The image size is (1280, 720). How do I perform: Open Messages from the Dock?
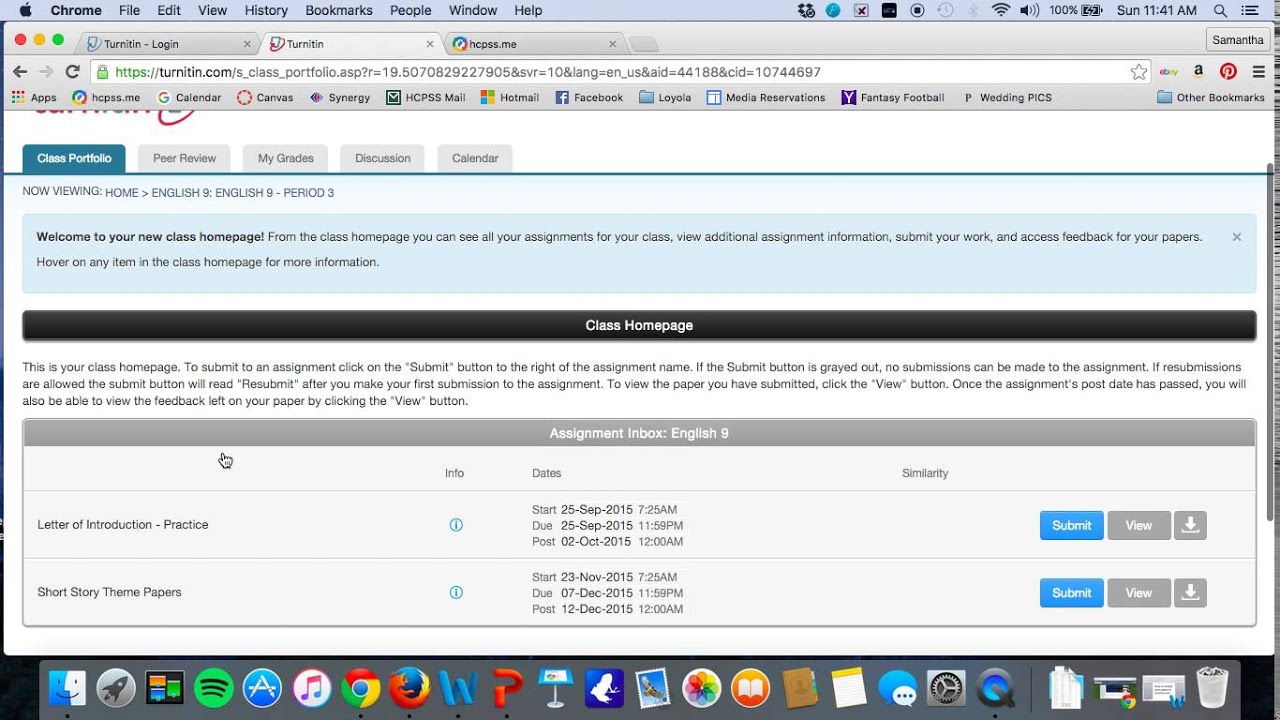click(x=897, y=688)
